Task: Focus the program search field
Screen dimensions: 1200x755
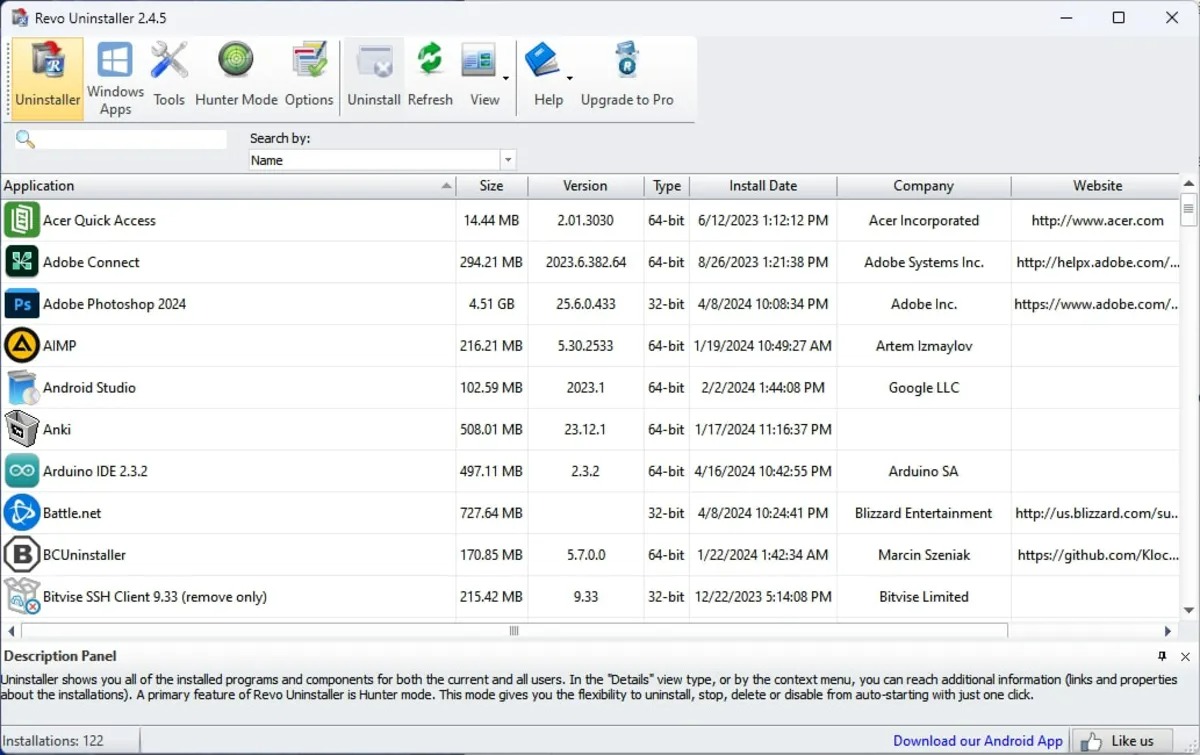Action: [x=132, y=140]
